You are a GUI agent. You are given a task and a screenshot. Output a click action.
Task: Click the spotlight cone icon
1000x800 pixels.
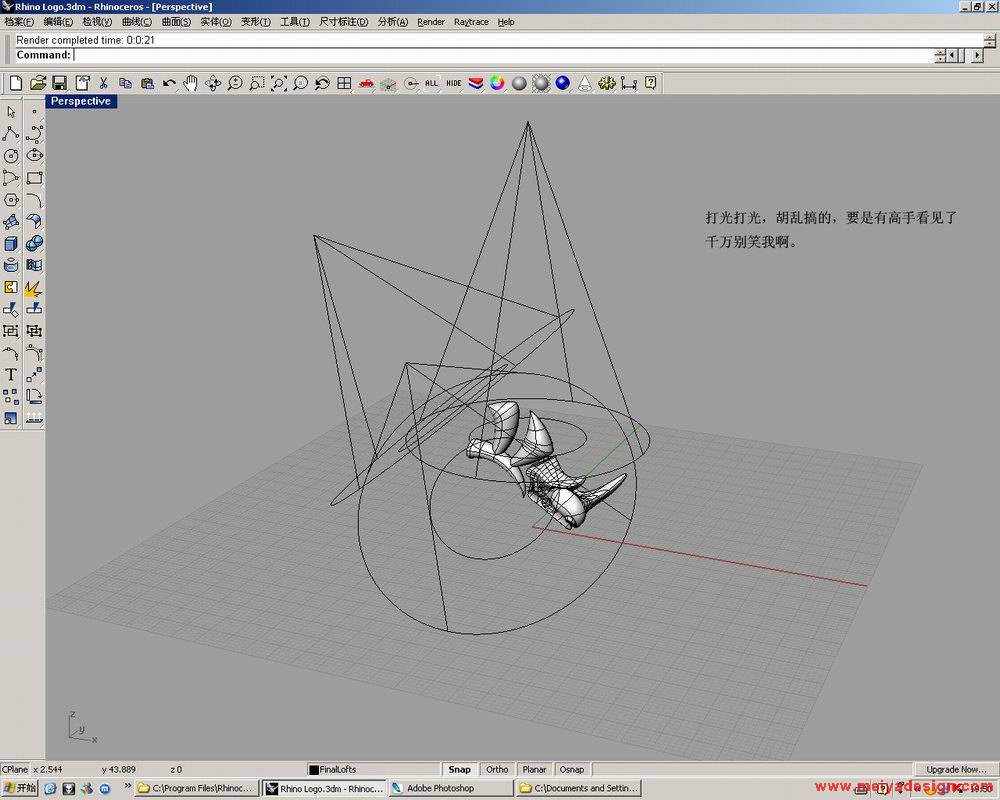585,83
